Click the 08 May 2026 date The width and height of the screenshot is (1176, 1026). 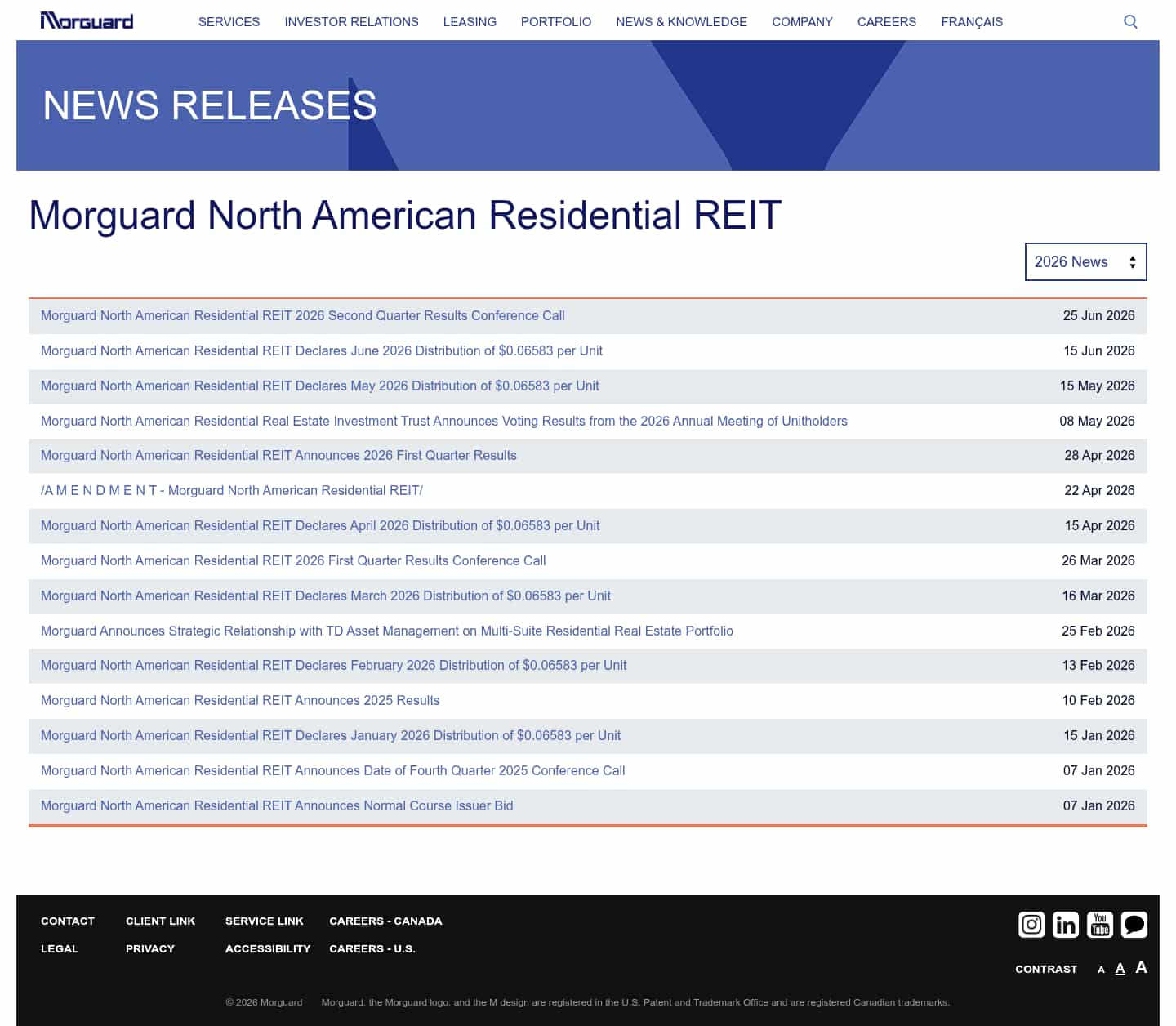pos(1097,421)
